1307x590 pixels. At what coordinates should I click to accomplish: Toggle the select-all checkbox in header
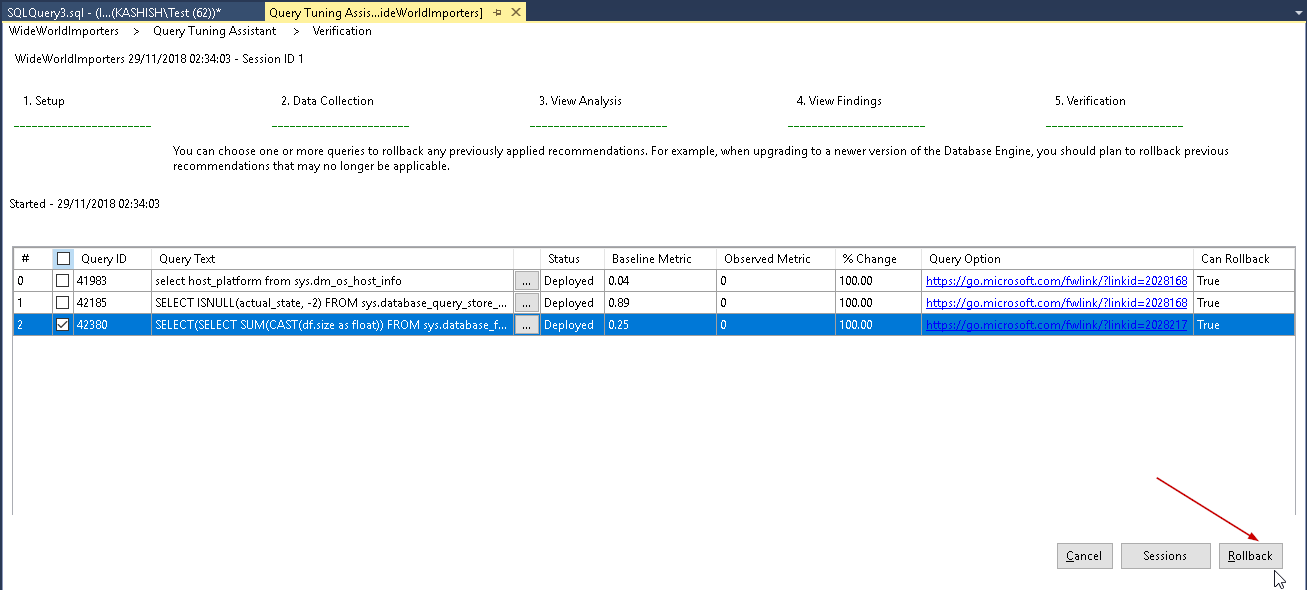pos(63,259)
